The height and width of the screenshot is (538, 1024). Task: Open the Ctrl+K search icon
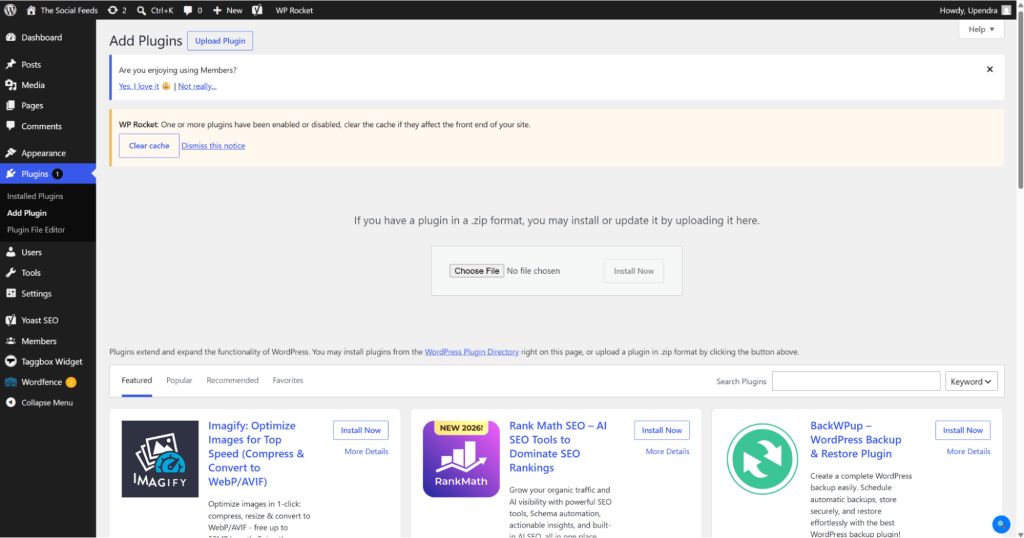(x=141, y=10)
